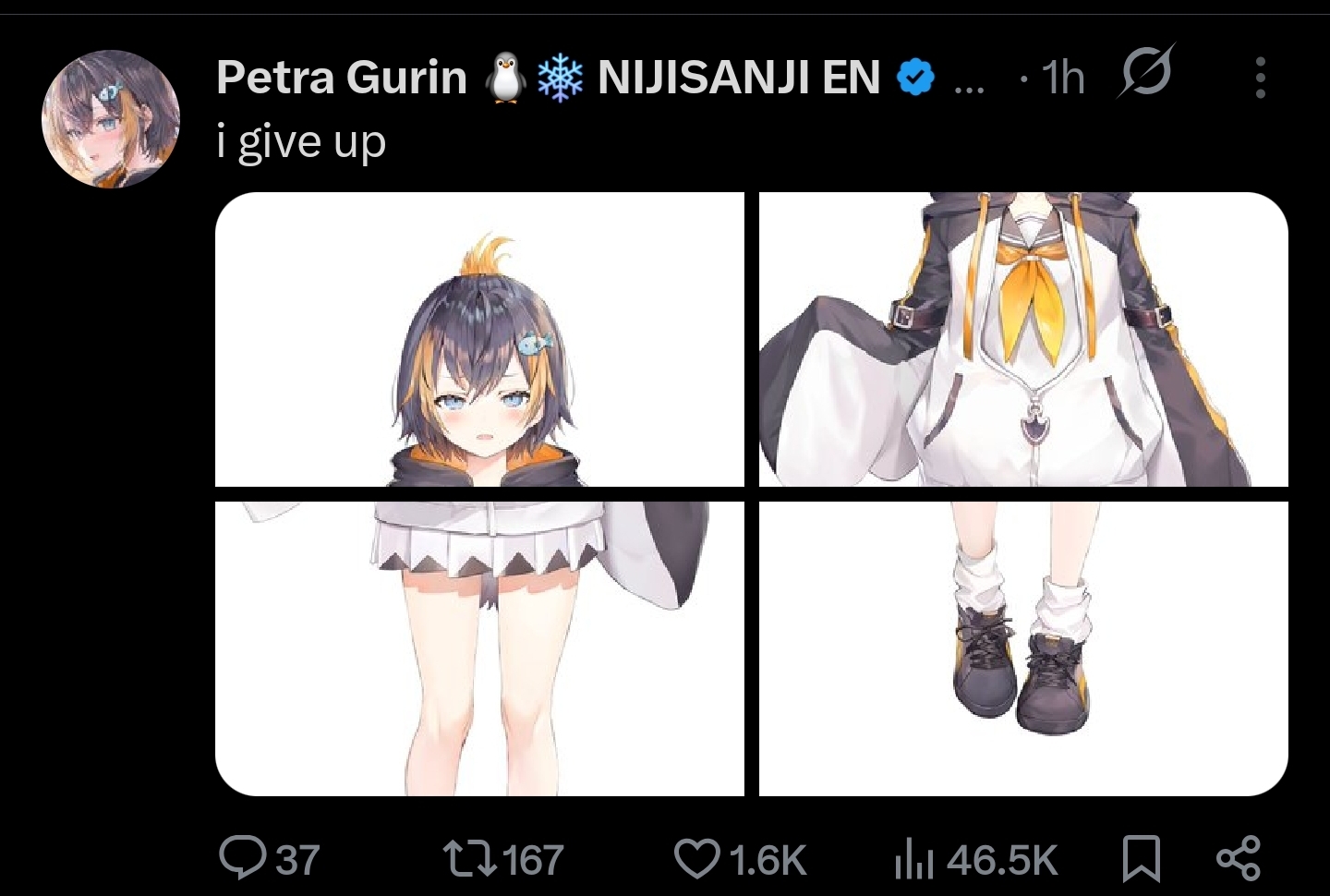Screen dimensions: 1330x896
Task: Like the tweet with heart icon
Action: coord(697,858)
